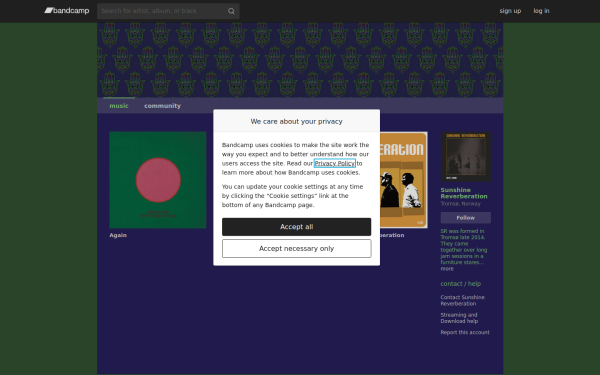Switch to the music tab

click(x=119, y=106)
